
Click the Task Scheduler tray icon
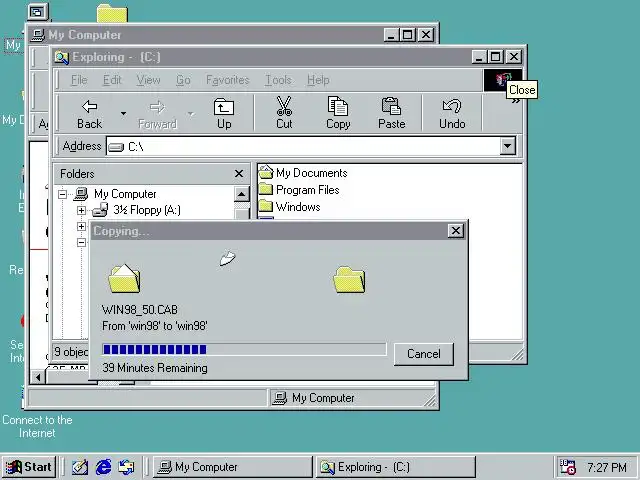pyautogui.click(x=567, y=467)
